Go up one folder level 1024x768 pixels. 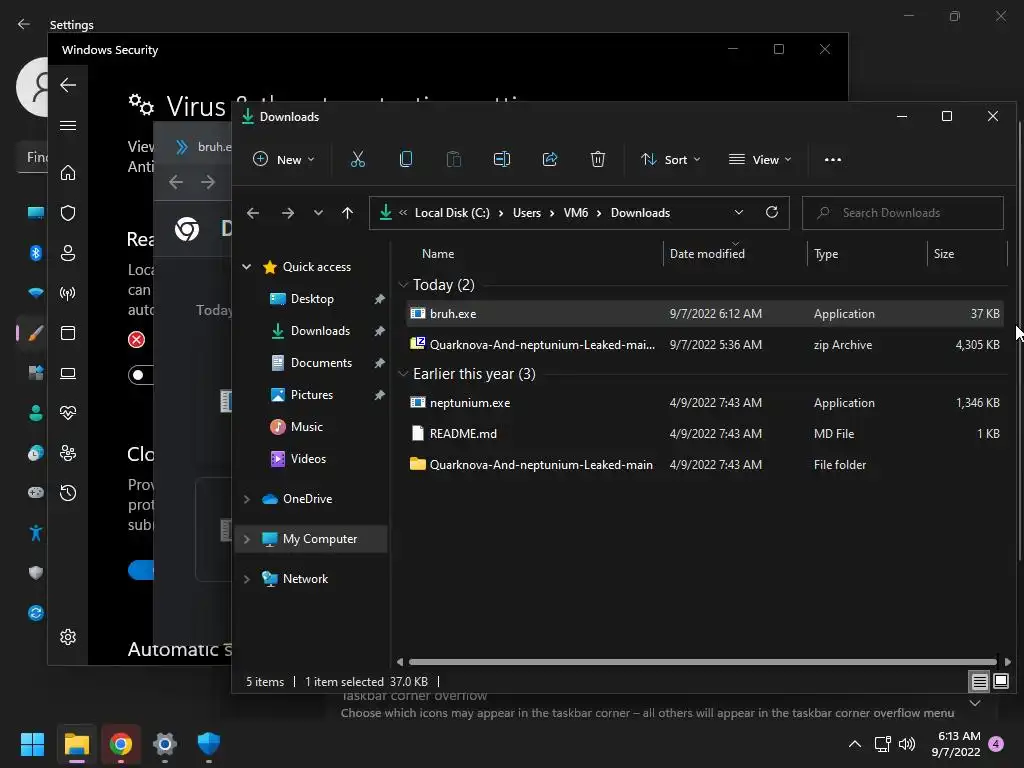347,213
